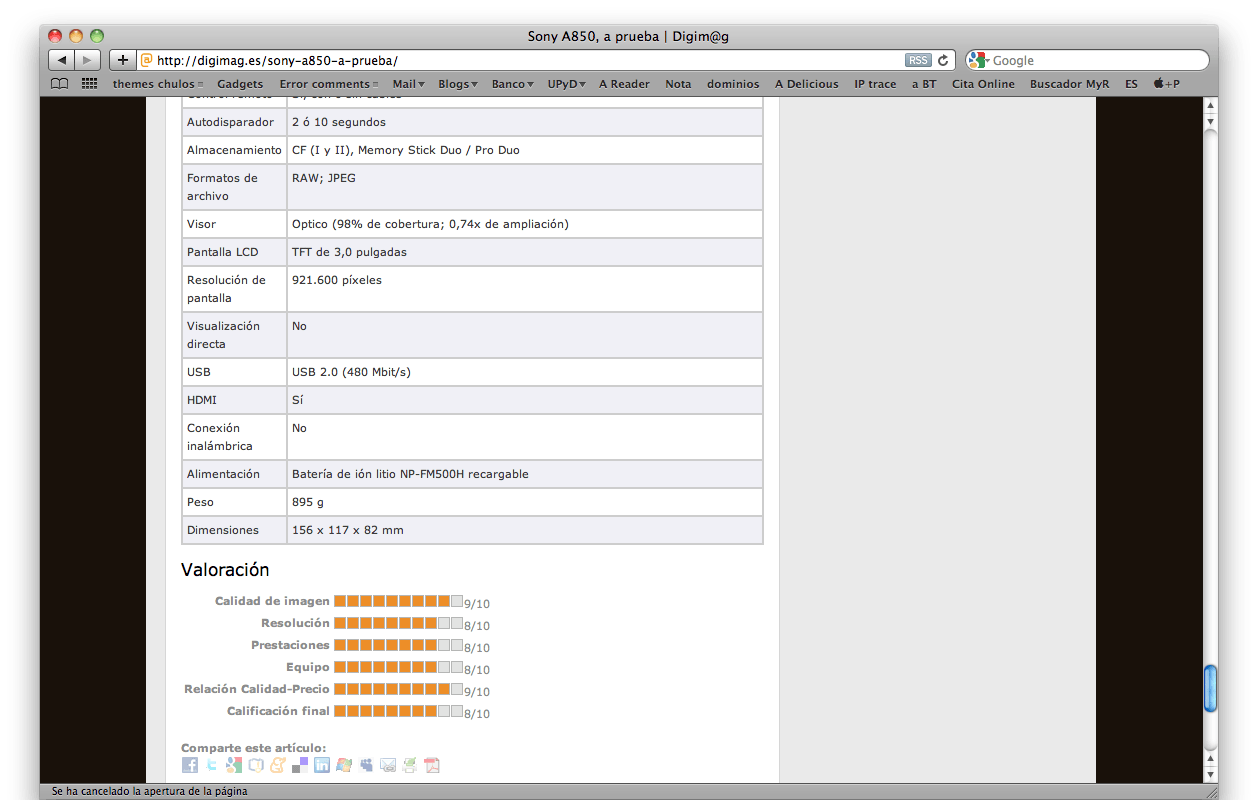Click the 'Batería de ión litio NP-FM500H recargable' cell
The height and width of the screenshot is (800, 1258).
tap(525, 474)
